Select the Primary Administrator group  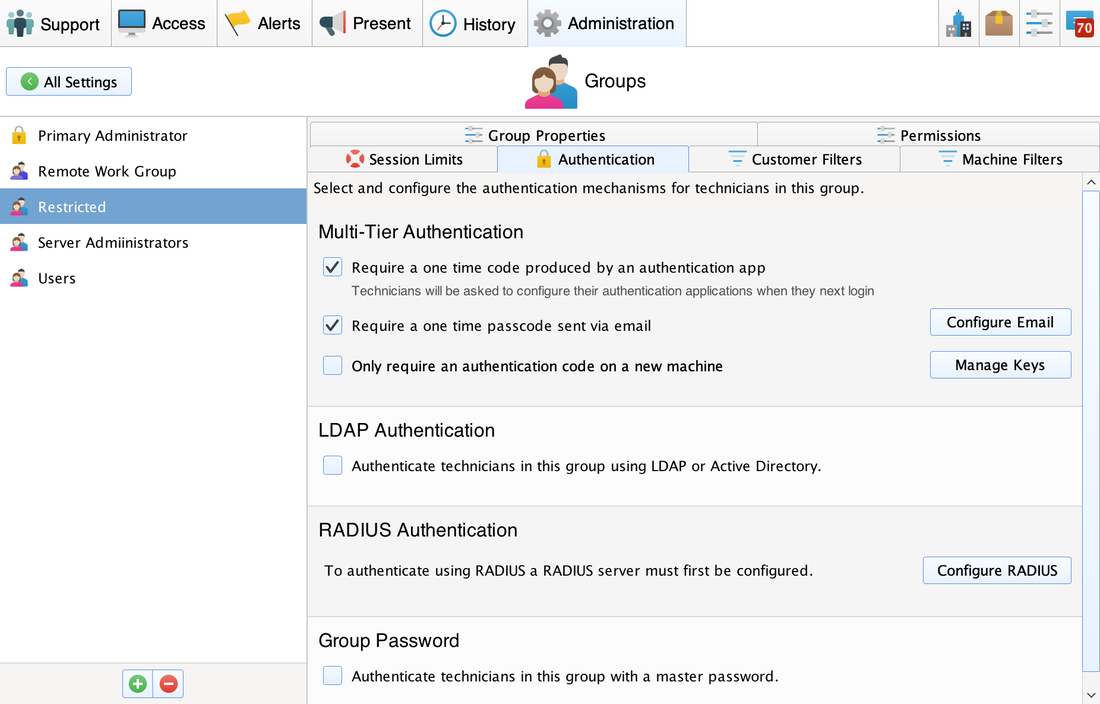point(153,135)
